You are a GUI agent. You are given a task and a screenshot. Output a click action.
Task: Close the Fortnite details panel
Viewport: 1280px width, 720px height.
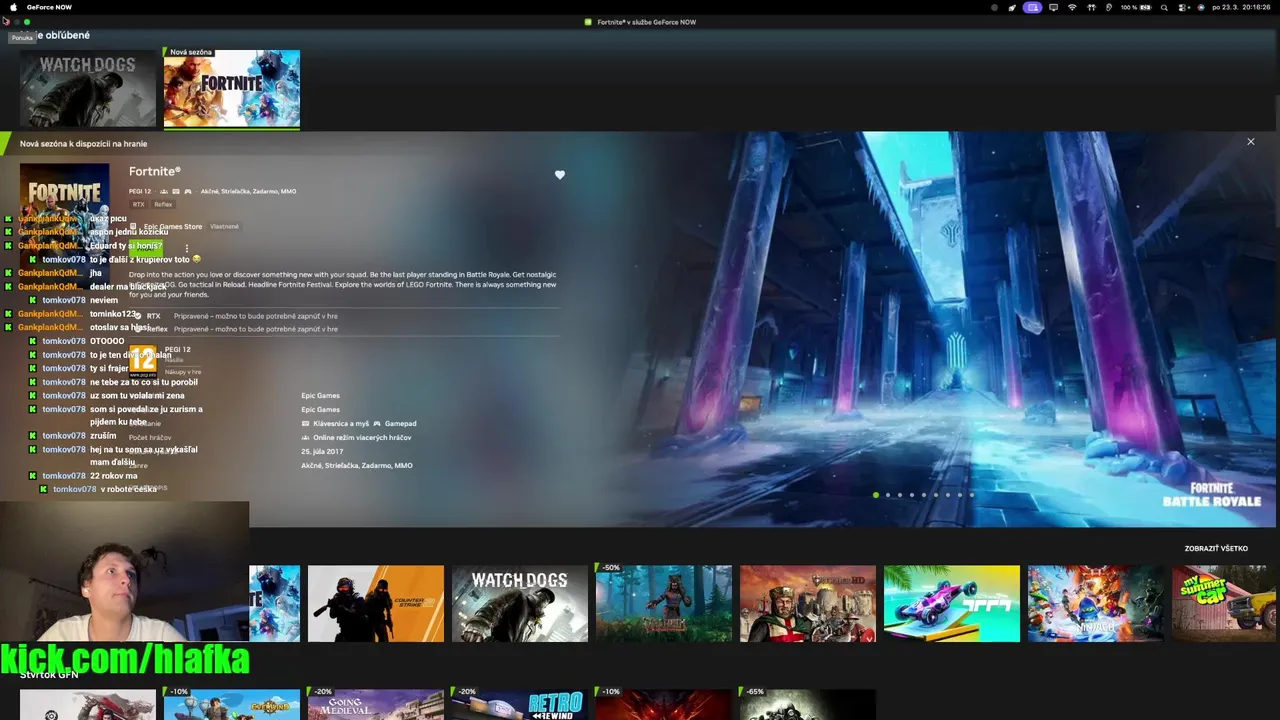(x=1250, y=142)
